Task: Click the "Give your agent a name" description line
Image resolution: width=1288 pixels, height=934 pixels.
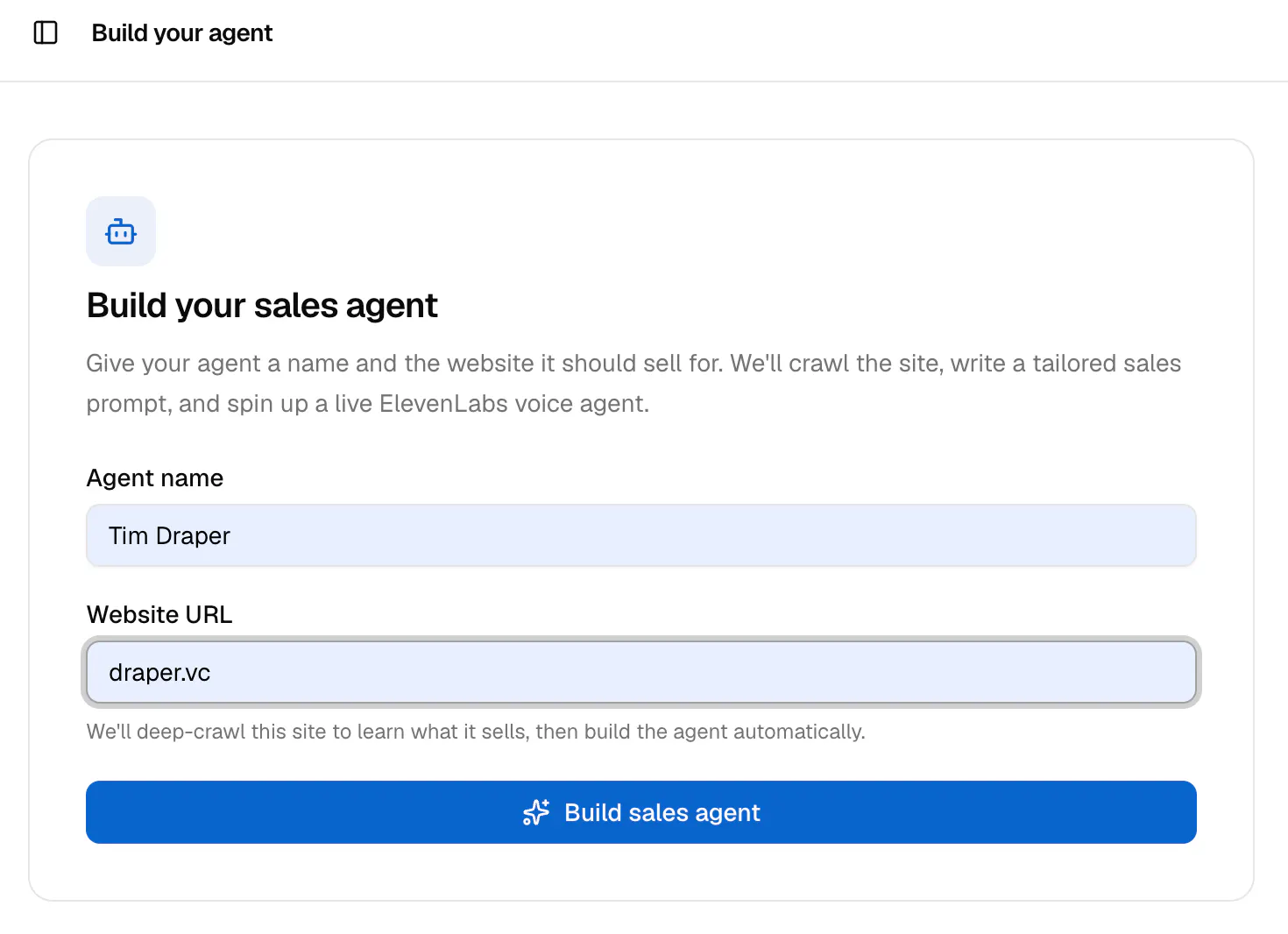Action: 633,364
